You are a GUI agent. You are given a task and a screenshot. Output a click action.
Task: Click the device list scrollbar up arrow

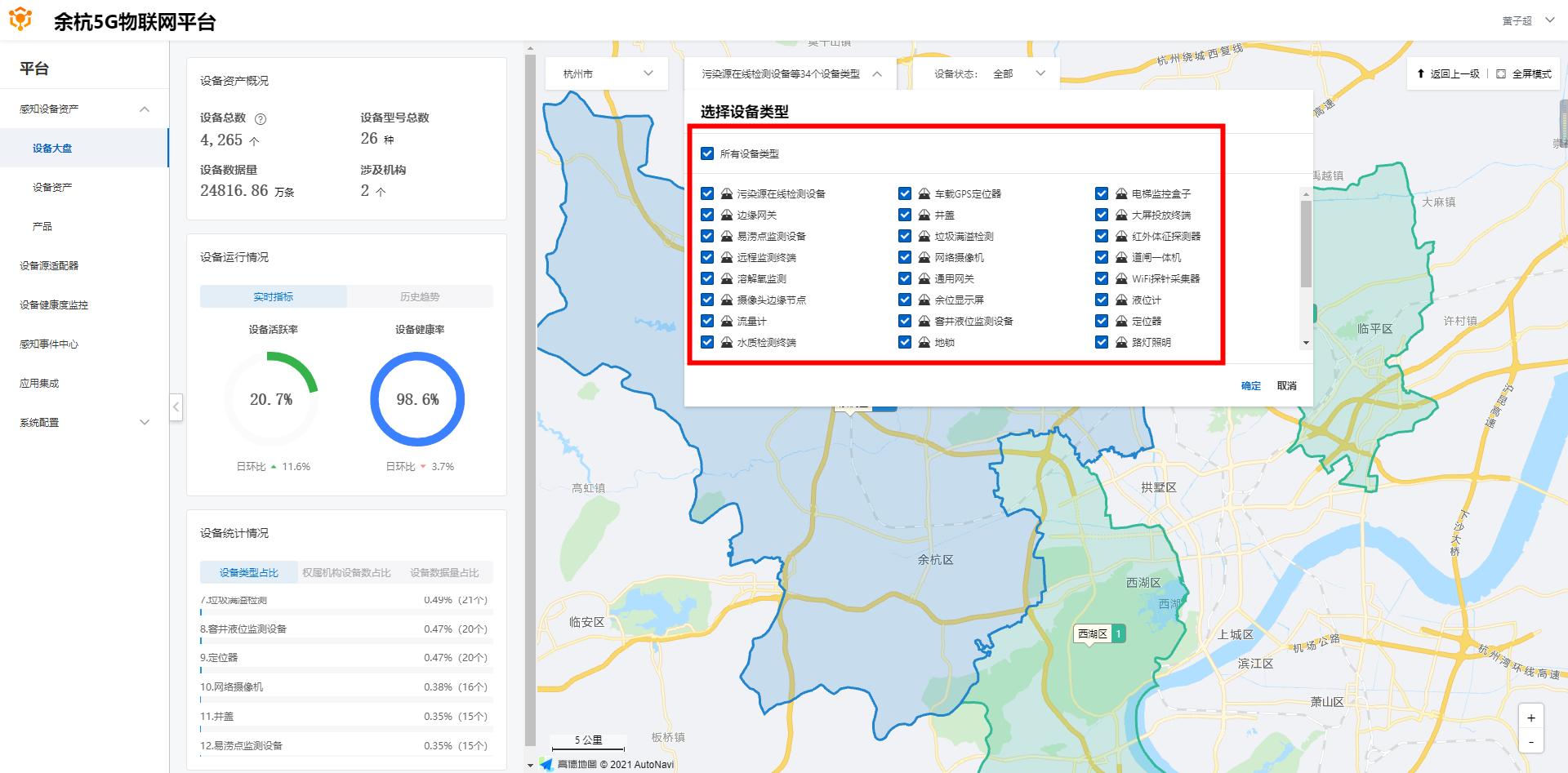click(x=1306, y=194)
